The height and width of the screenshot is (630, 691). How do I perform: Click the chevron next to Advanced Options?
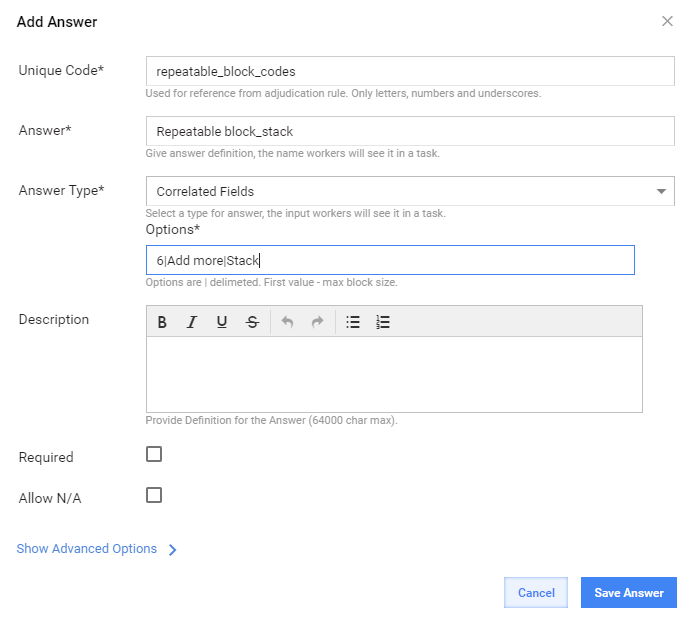172,549
